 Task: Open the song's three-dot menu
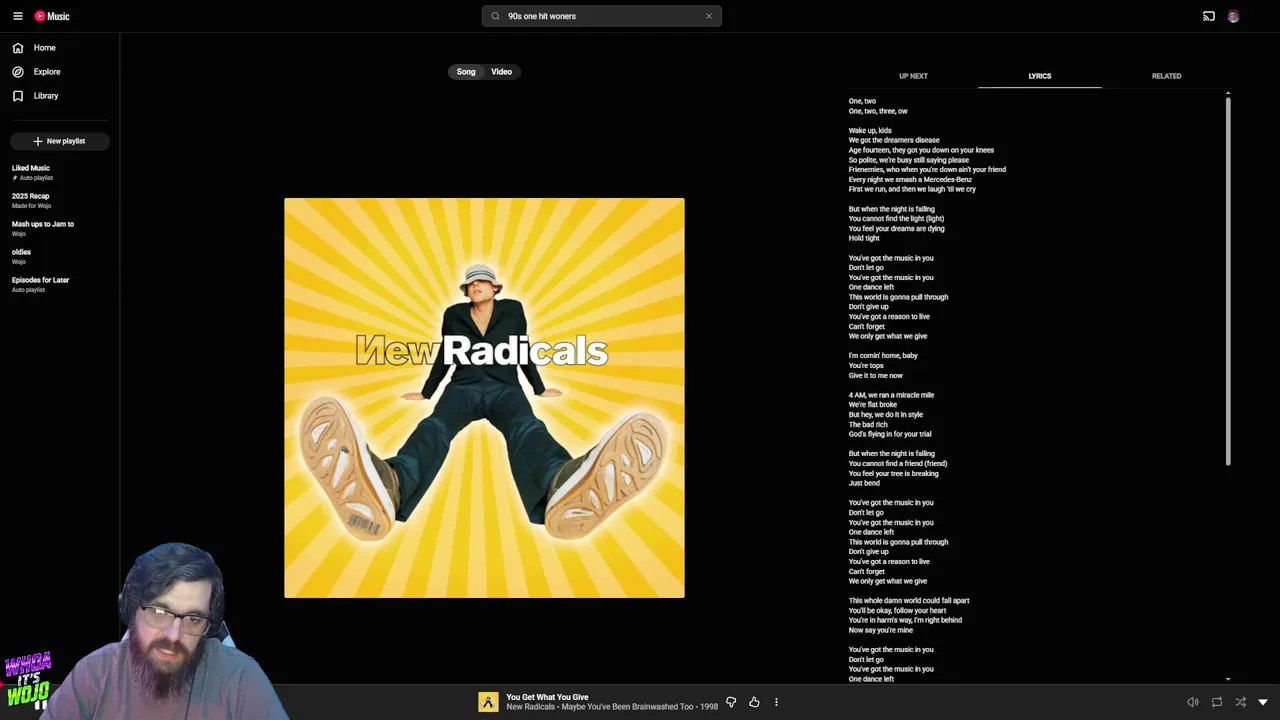click(776, 702)
